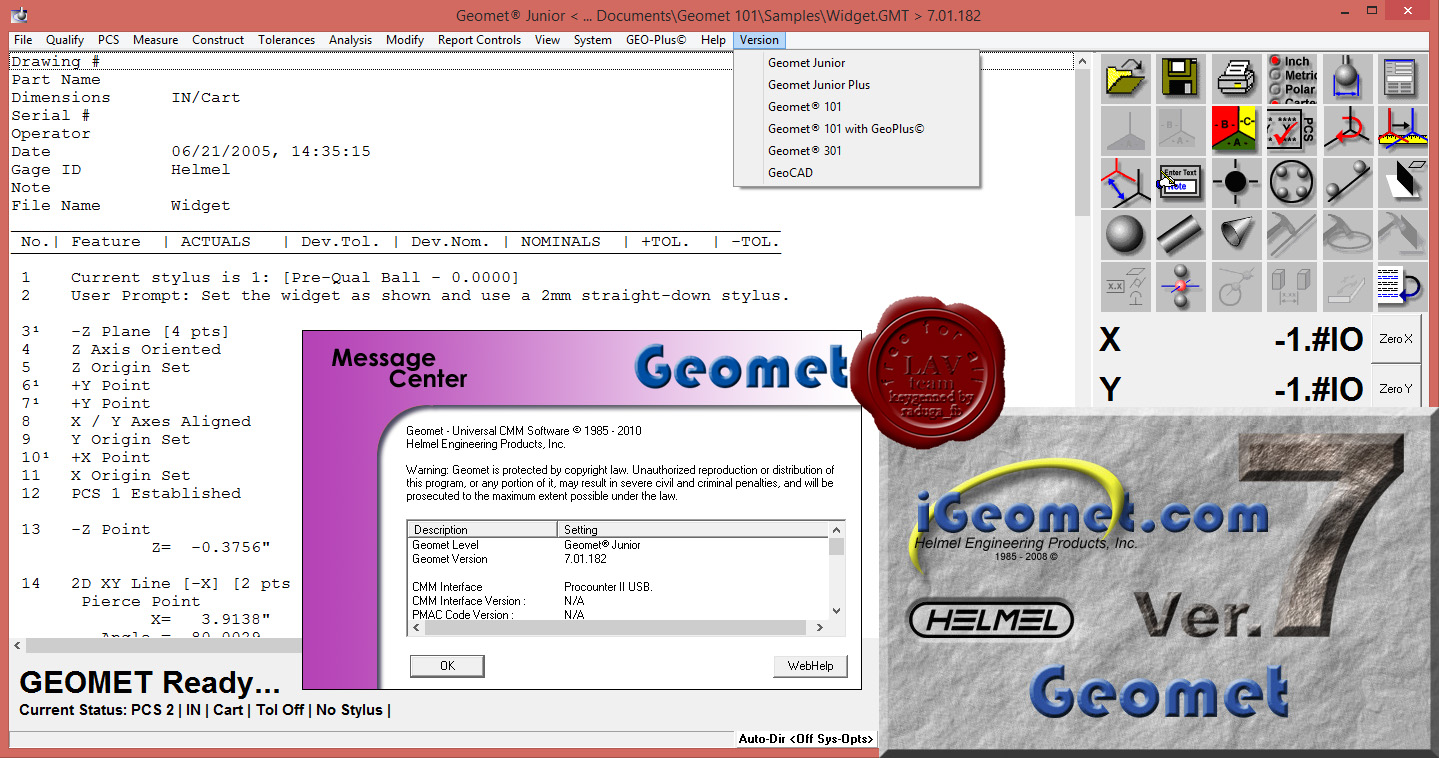Select the plane feature icon
1439x758 pixels.
(1401, 181)
